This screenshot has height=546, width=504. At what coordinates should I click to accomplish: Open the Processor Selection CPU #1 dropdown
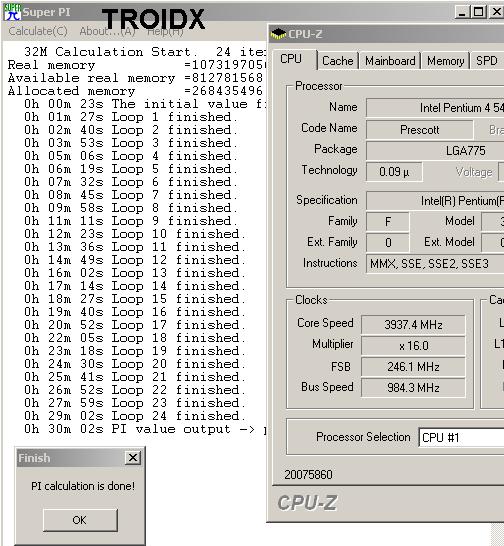[461, 437]
